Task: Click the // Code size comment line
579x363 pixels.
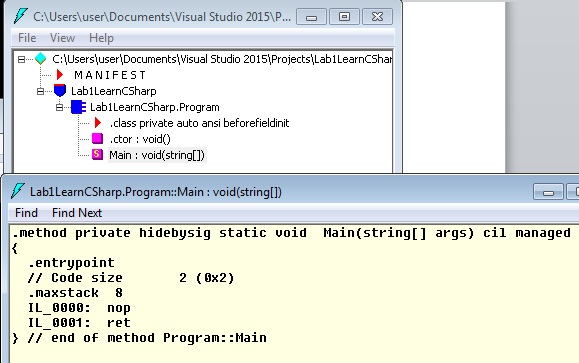Action: 131,278
